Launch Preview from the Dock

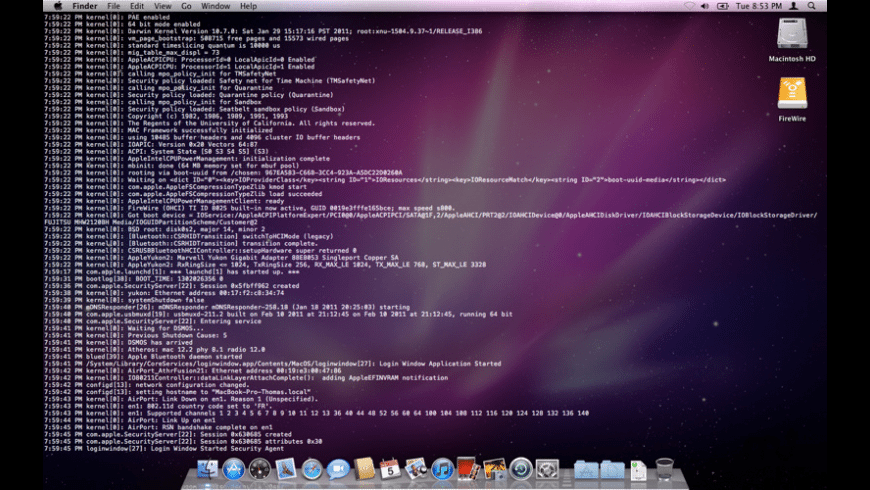(x=416, y=469)
